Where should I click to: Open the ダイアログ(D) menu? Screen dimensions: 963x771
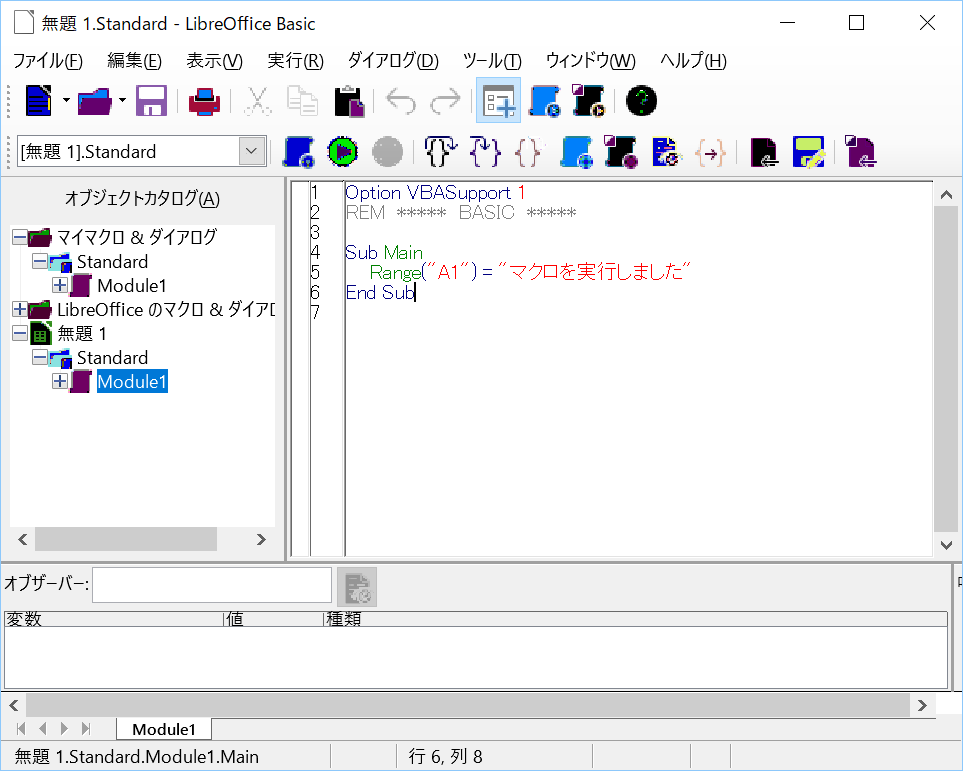coord(393,61)
